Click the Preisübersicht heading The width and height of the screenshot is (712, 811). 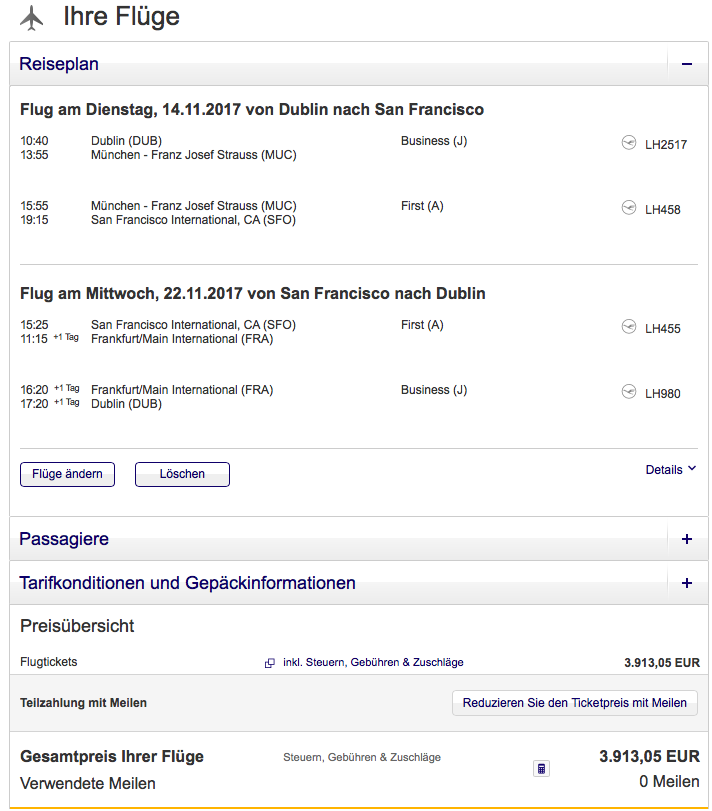[77, 626]
